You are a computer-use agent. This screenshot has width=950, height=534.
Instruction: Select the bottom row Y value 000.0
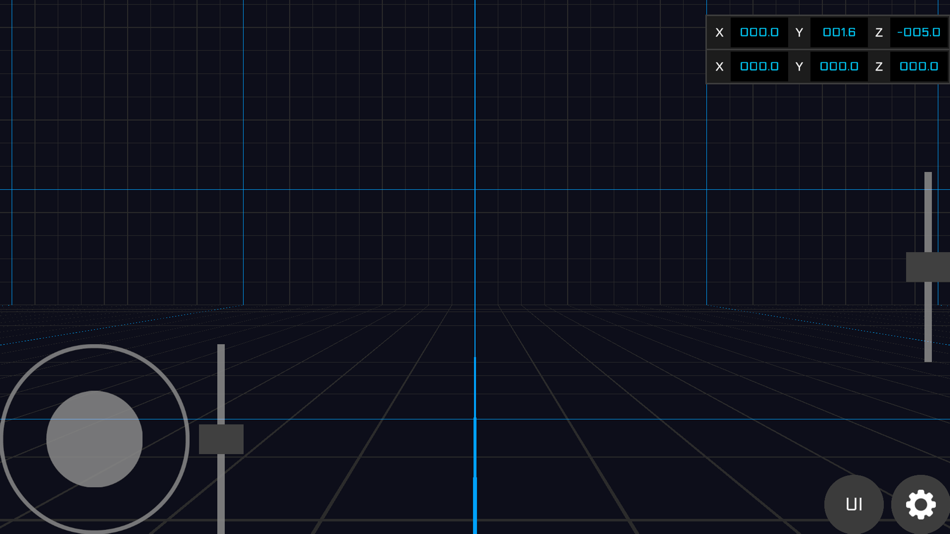(839, 67)
